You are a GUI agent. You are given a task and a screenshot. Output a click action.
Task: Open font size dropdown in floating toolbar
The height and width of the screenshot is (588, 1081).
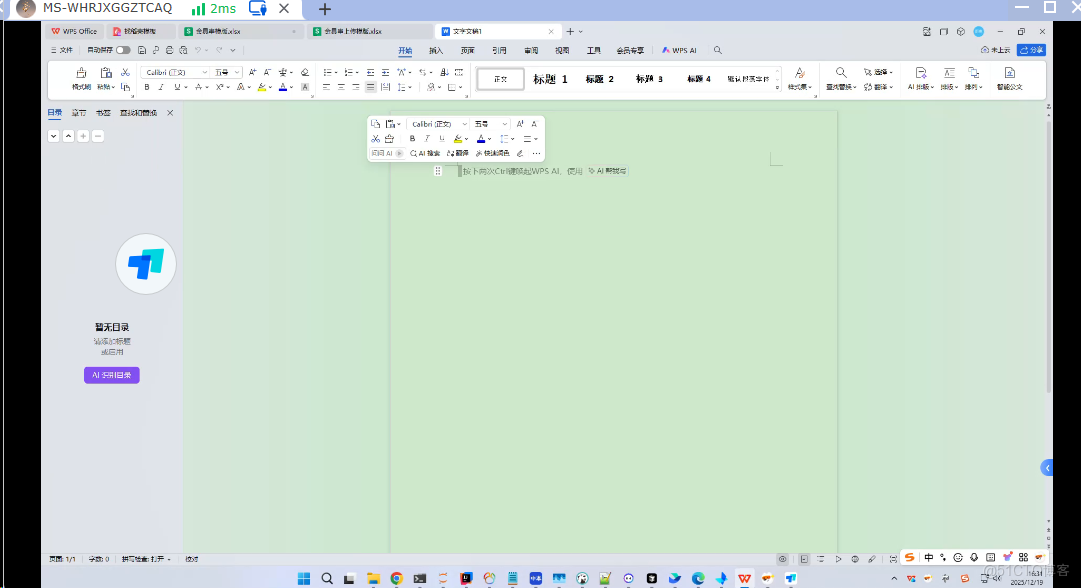pyautogui.click(x=505, y=124)
